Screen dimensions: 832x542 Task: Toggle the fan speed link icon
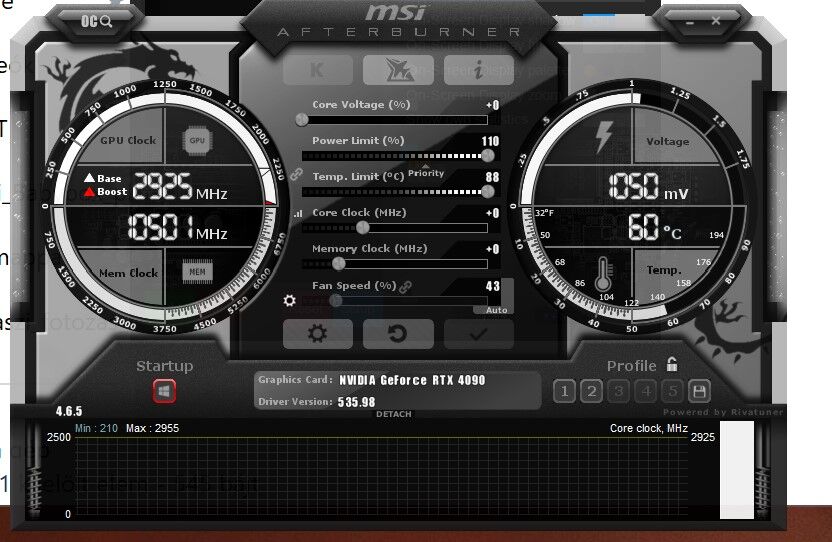405,287
